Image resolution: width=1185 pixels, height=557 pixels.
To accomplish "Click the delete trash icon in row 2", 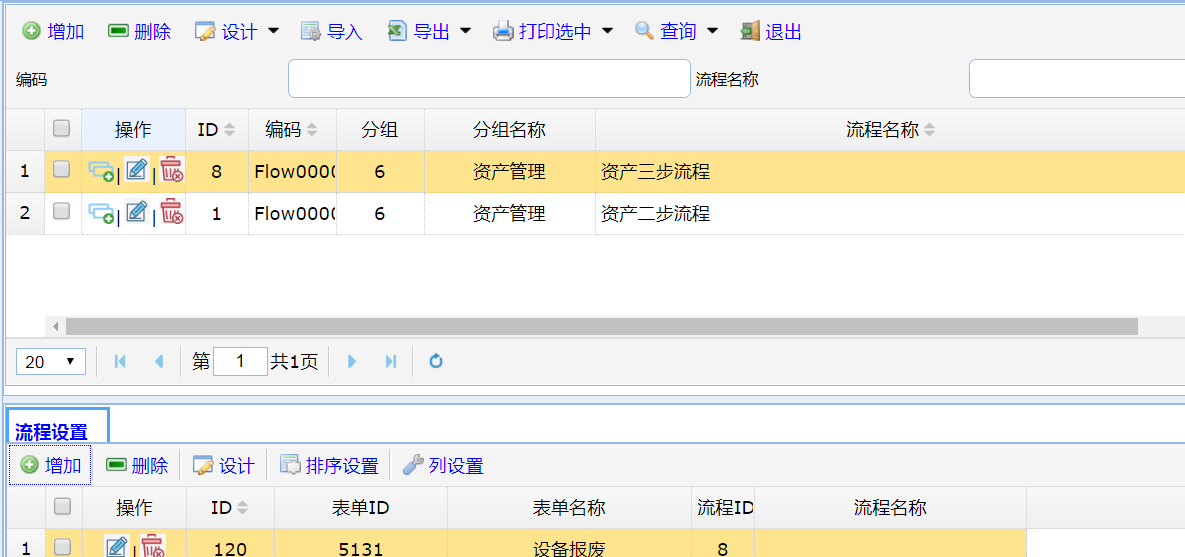I will pyautogui.click(x=172, y=212).
